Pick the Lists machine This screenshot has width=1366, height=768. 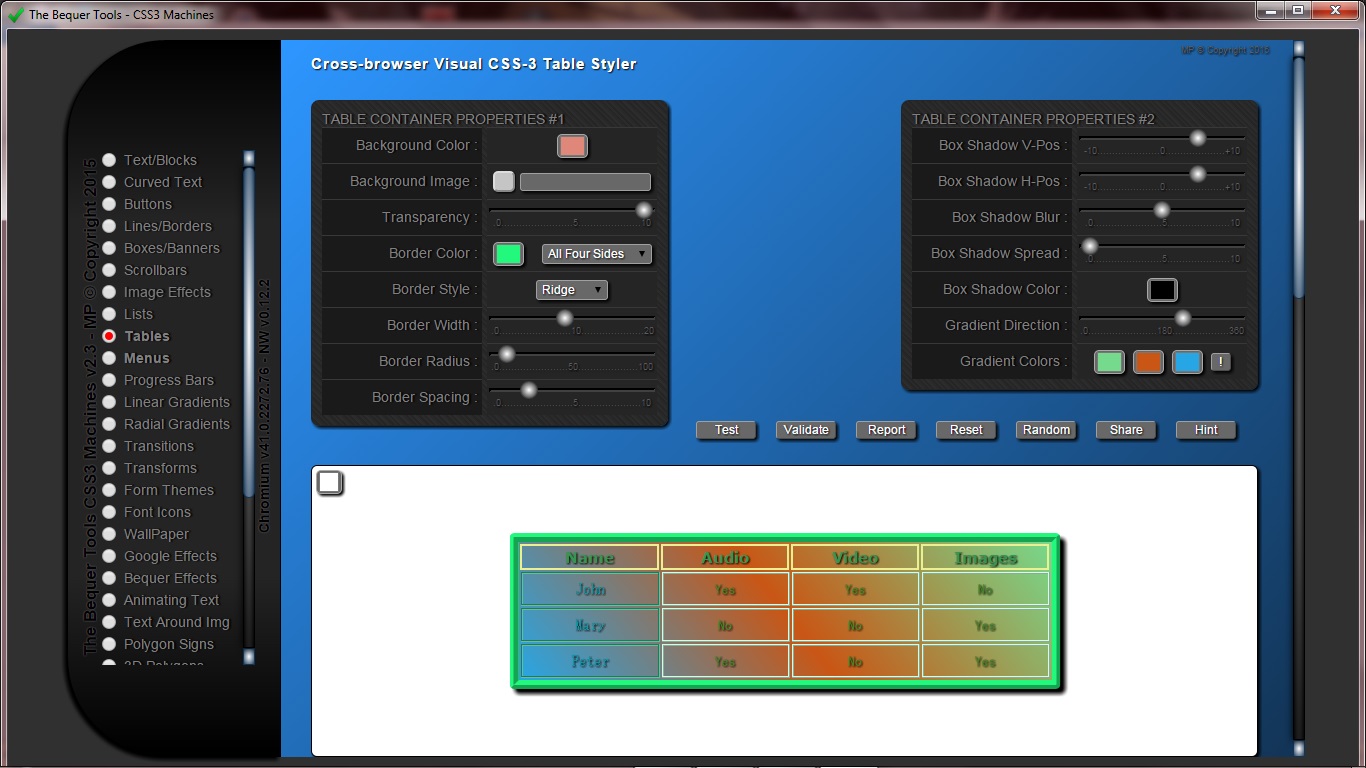109,314
